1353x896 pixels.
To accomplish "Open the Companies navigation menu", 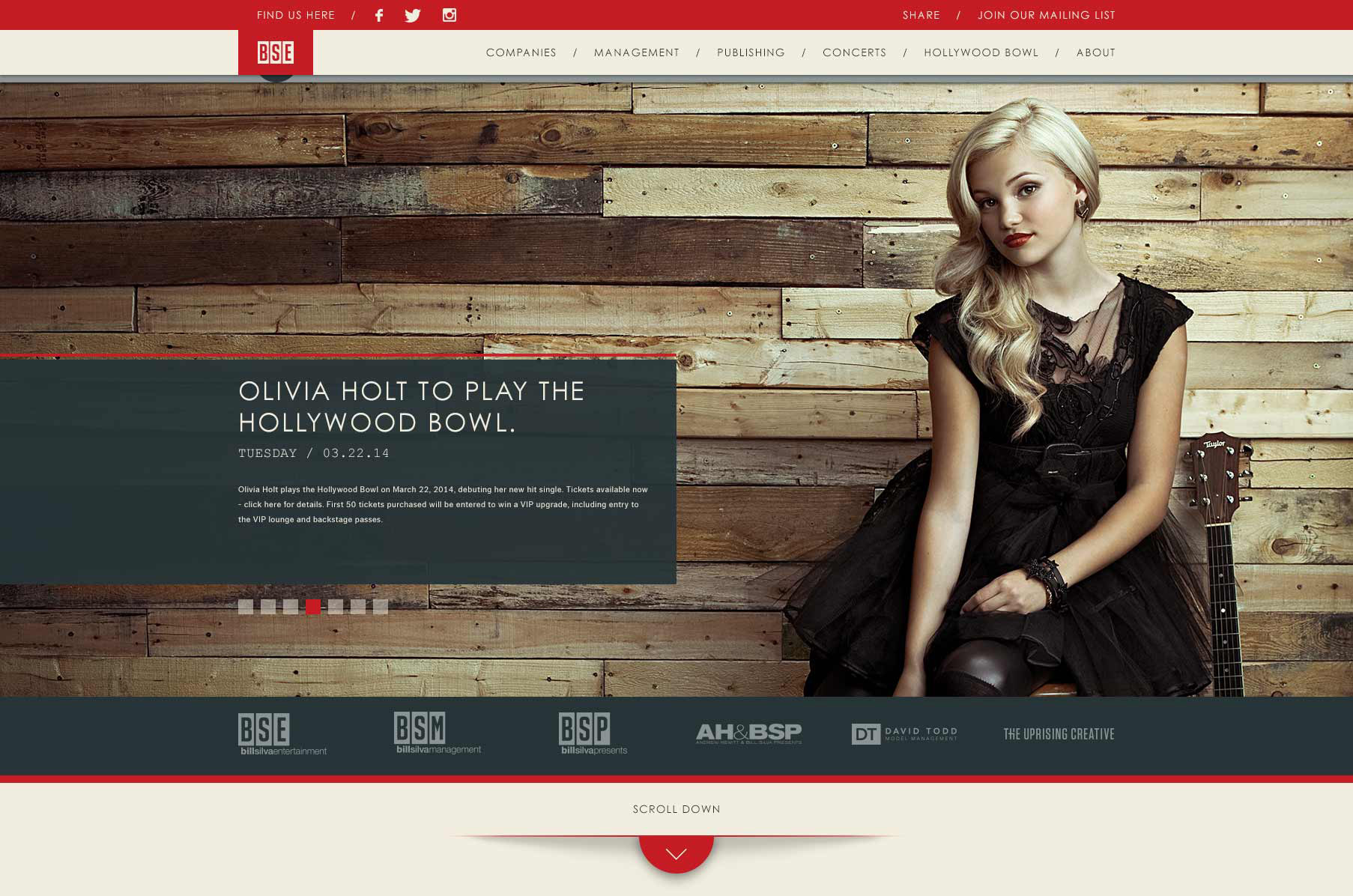I will point(521,52).
